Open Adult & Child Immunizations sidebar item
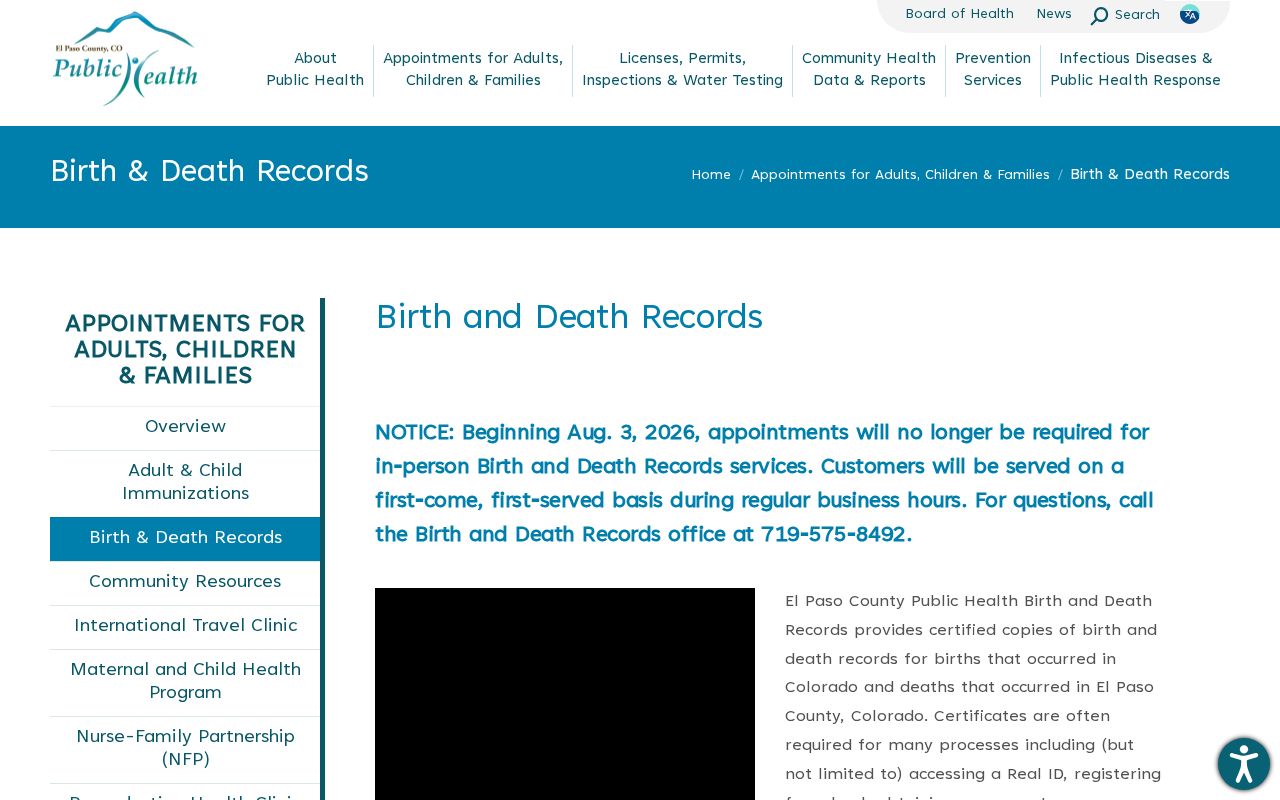This screenshot has height=800, width=1280. pos(185,482)
